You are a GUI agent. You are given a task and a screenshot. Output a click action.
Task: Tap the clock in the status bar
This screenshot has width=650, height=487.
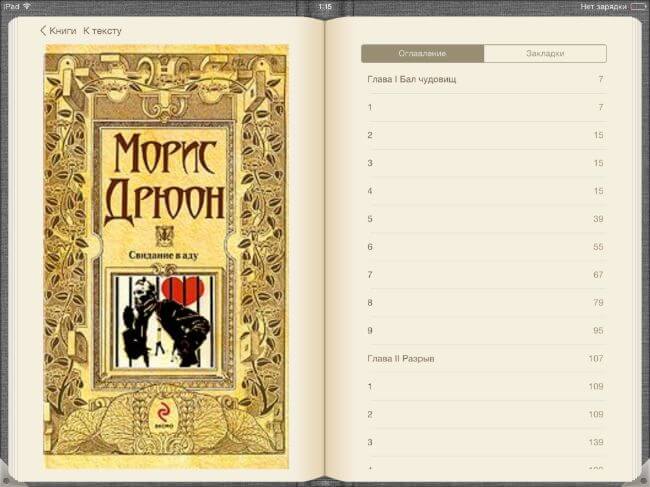(x=325, y=7)
